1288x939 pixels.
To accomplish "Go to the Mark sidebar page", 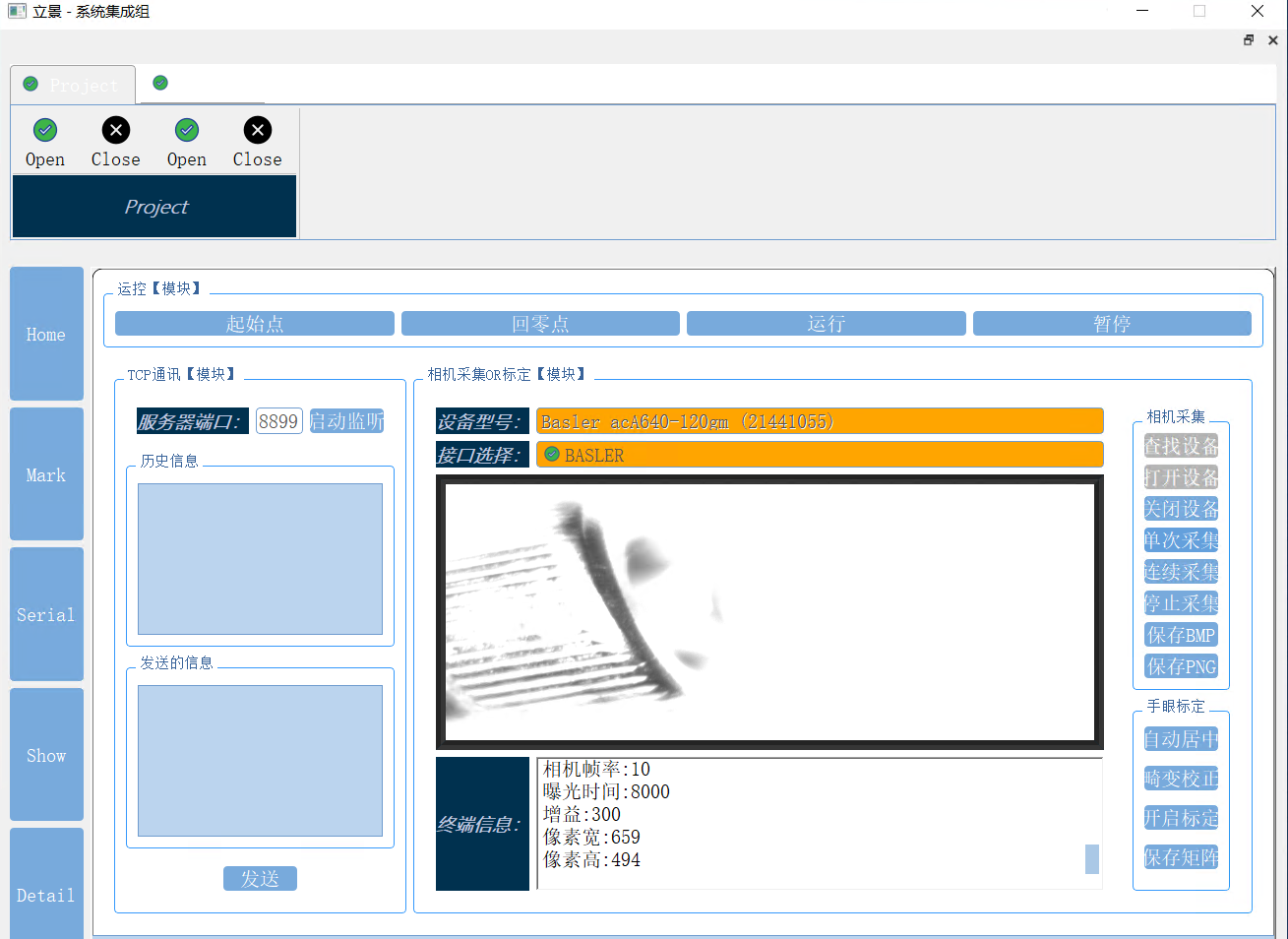I will (x=46, y=474).
